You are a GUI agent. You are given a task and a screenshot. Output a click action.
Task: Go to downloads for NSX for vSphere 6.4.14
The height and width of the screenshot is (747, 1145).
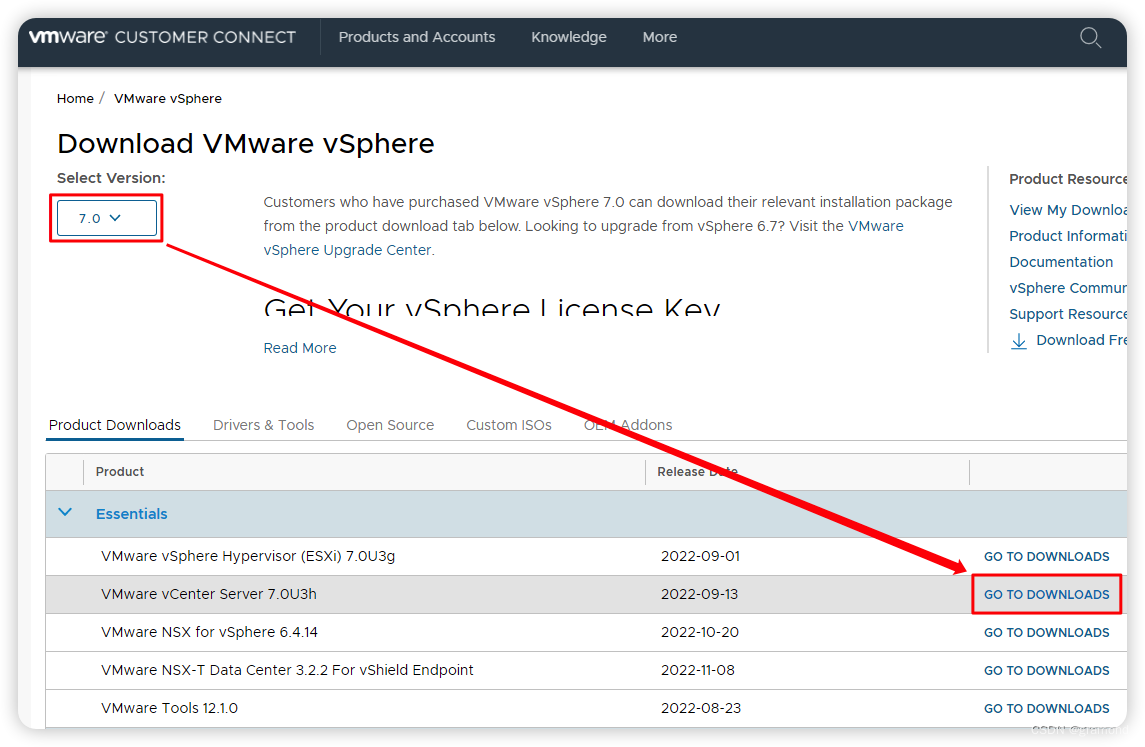point(1046,632)
